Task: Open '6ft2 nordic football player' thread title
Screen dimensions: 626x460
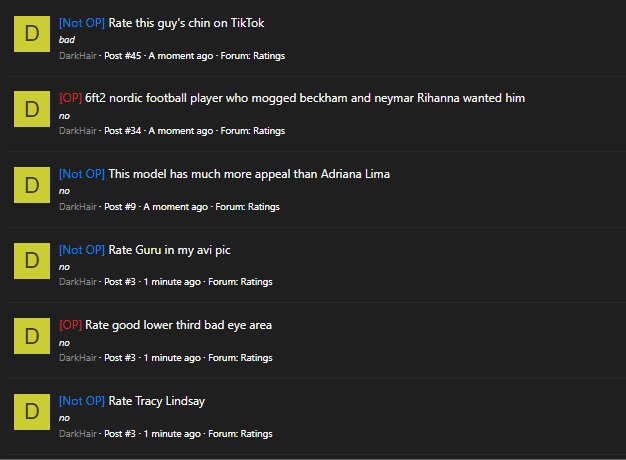Action: (x=305, y=98)
